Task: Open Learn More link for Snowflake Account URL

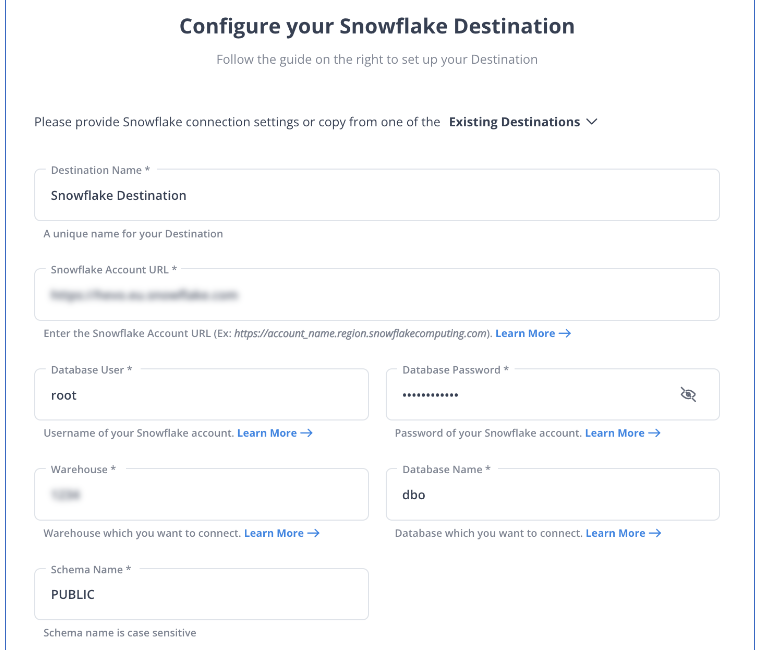Action: [x=525, y=333]
